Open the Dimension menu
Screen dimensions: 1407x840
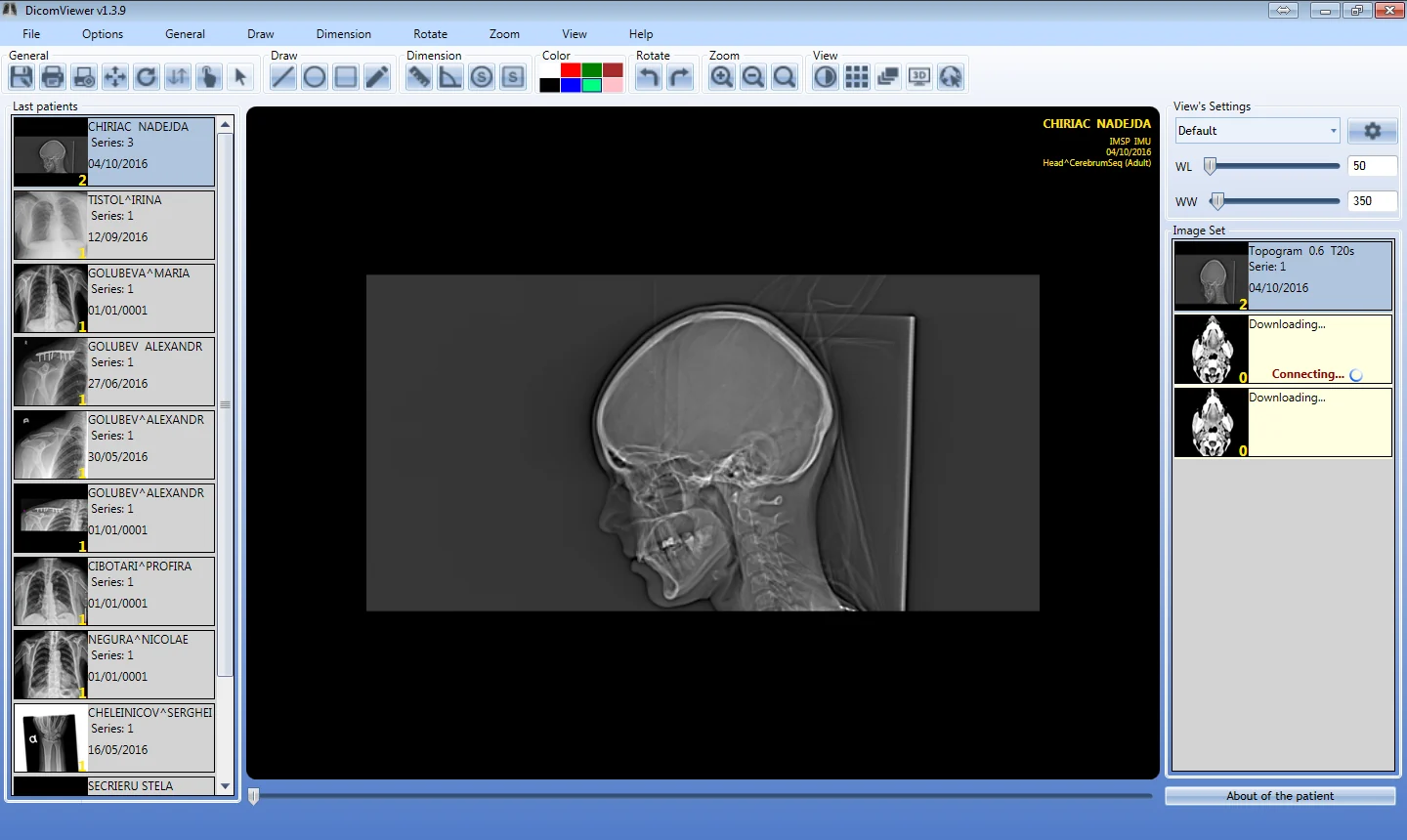tap(344, 34)
